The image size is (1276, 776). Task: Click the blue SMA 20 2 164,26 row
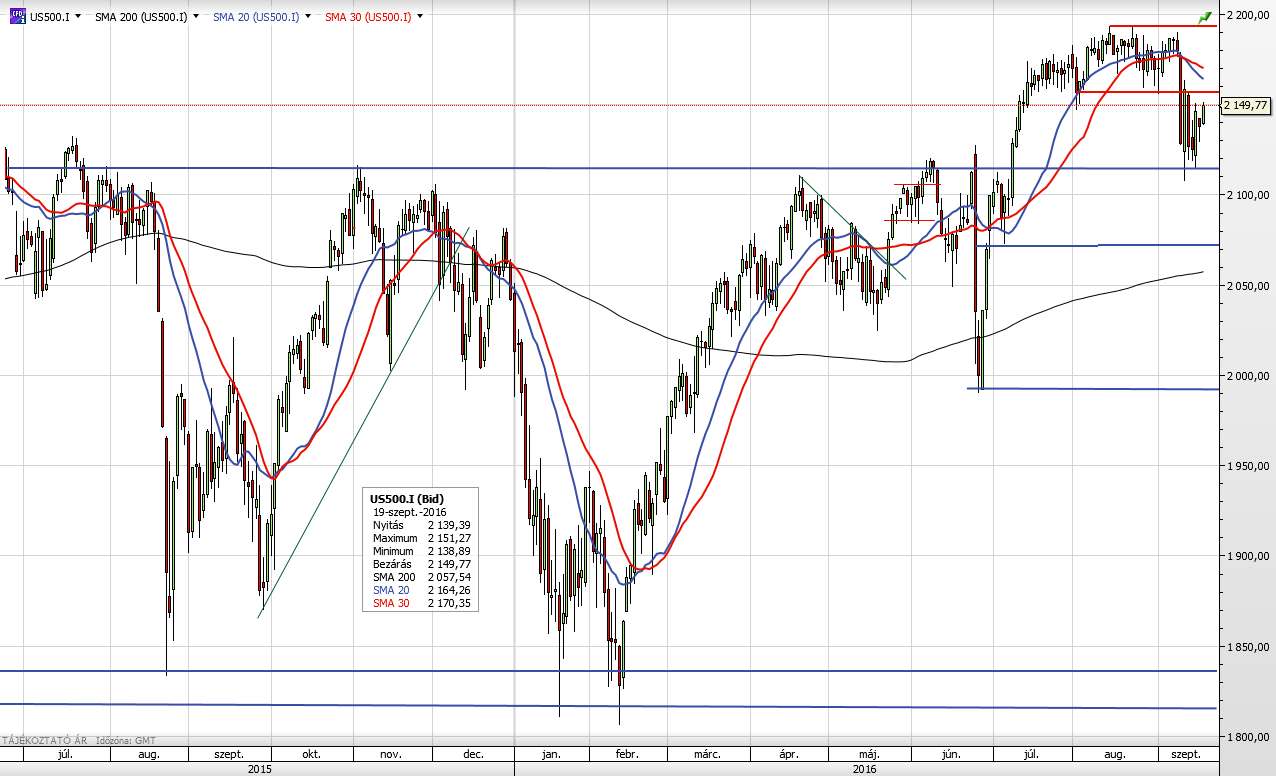[420, 590]
